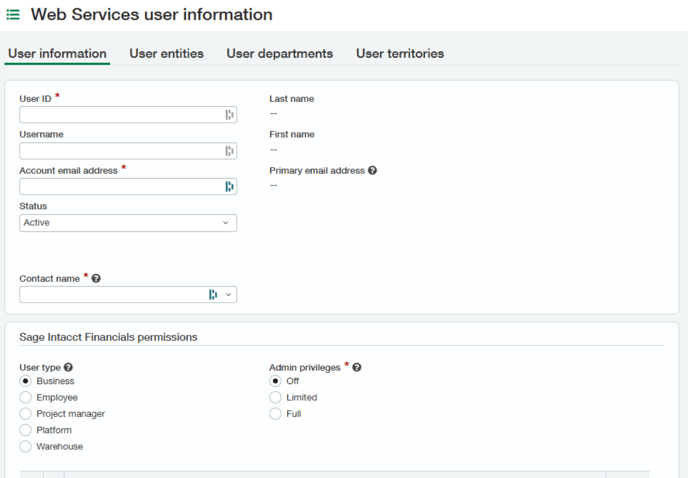This screenshot has height=478, width=688.
Task: Expand the Status dropdown showing Active
Action: click(x=128, y=223)
